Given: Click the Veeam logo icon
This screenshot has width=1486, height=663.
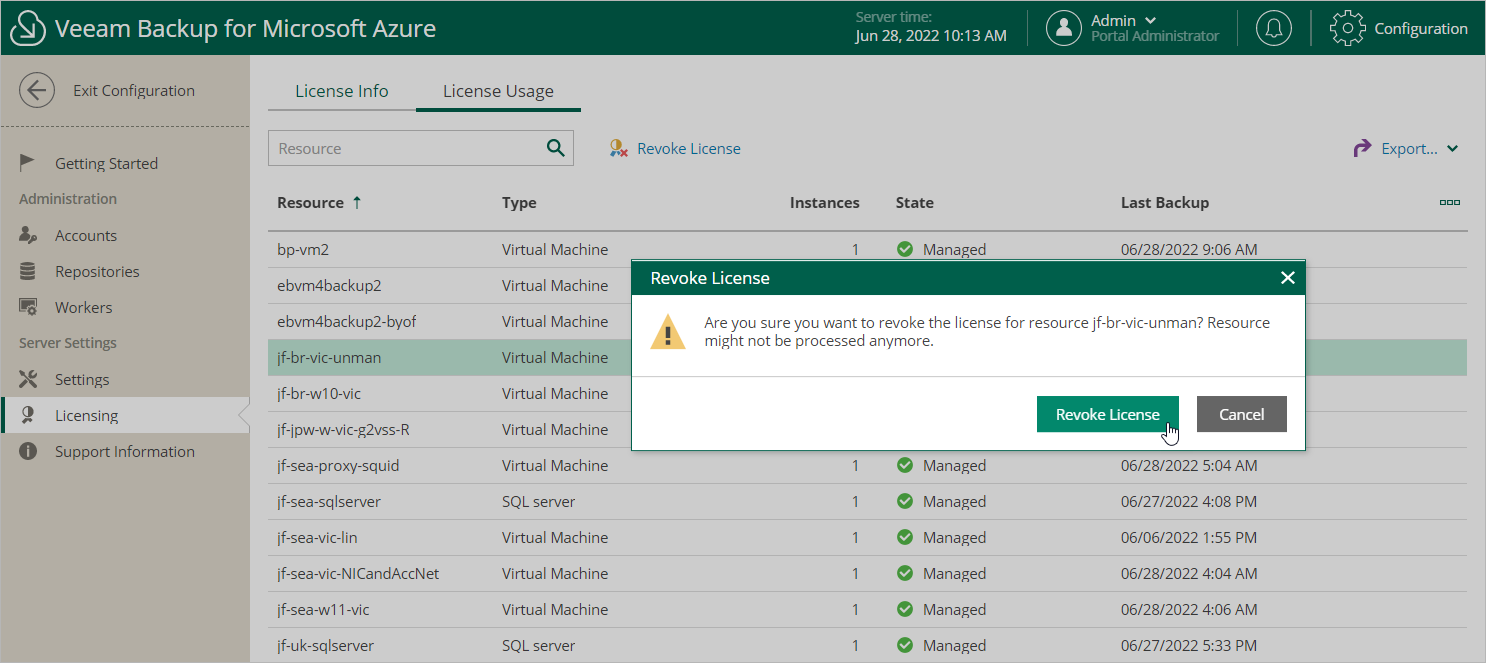Looking at the screenshot, I should coord(28,28).
